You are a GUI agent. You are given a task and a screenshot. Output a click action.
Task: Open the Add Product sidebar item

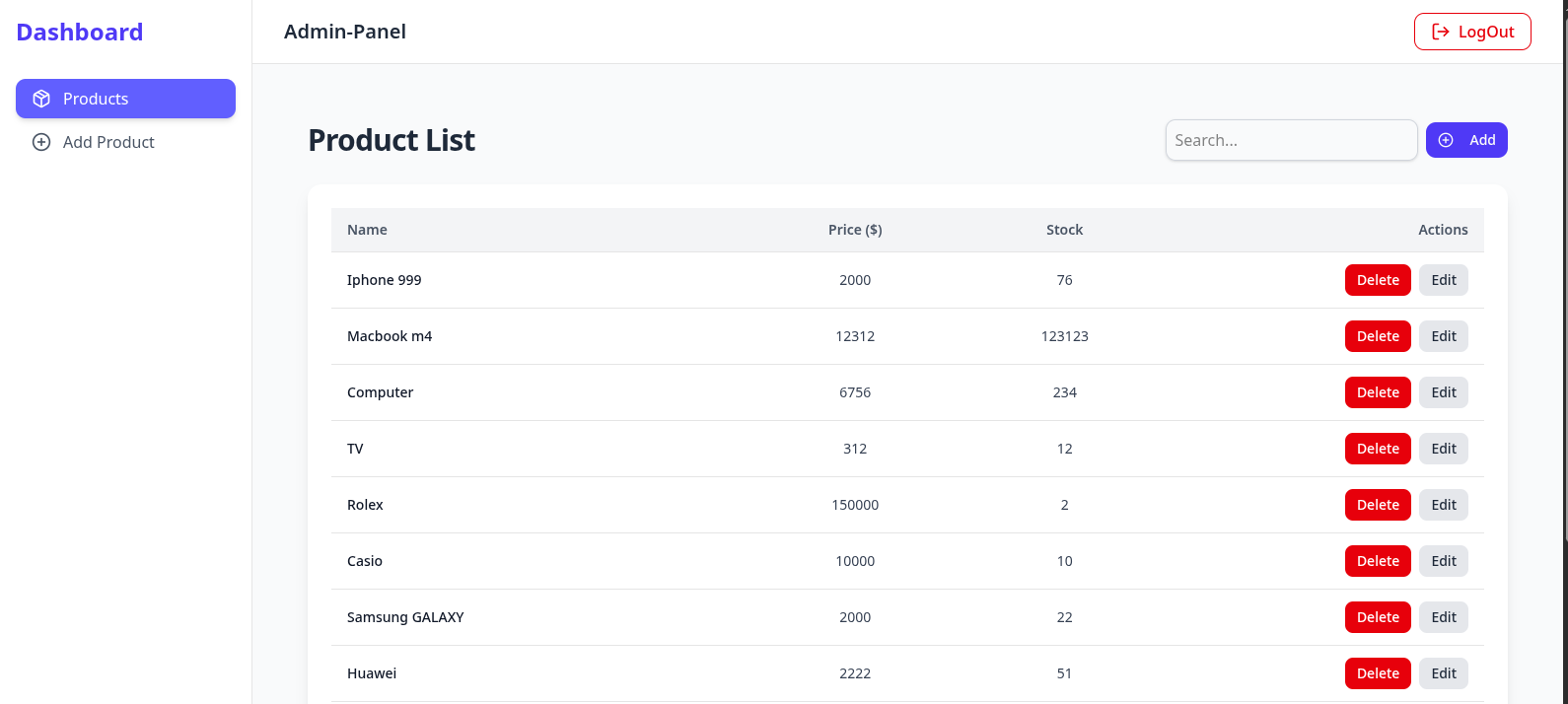(x=108, y=142)
